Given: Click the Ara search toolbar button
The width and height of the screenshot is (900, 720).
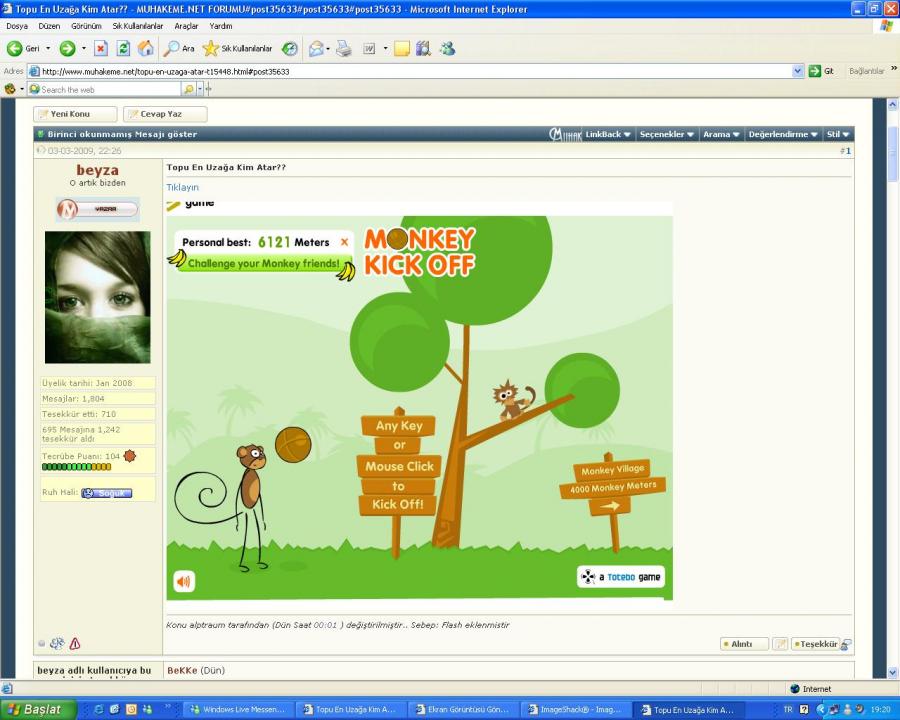Looking at the screenshot, I should pos(180,48).
